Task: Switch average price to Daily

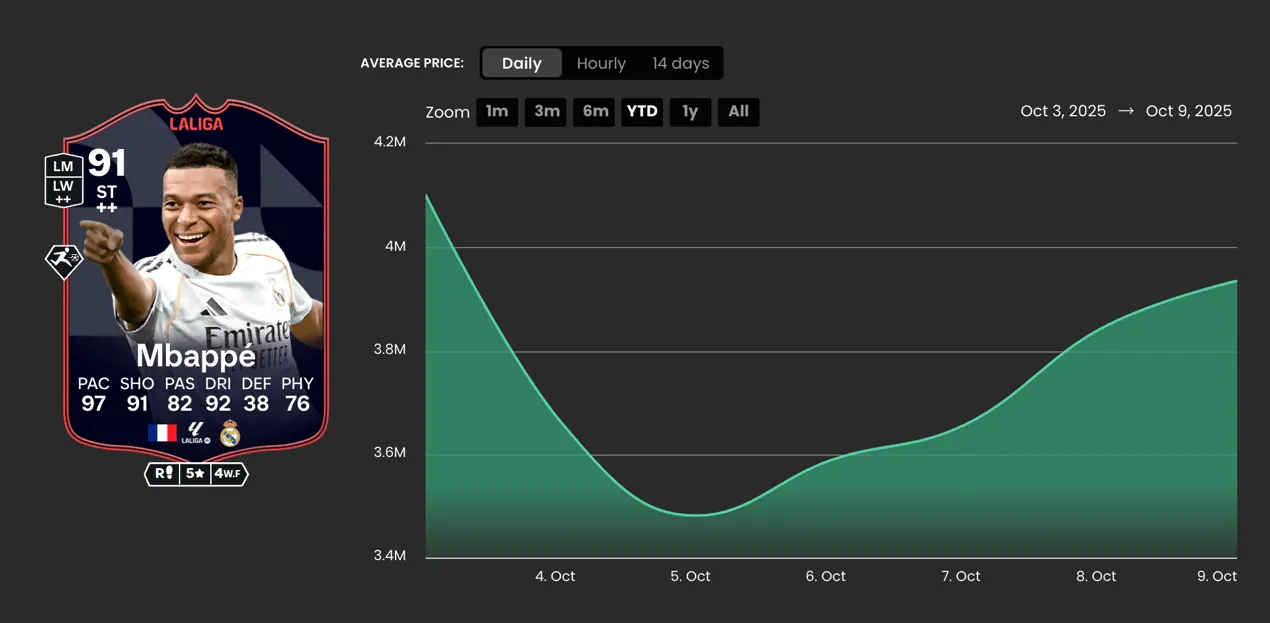Action: (x=521, y=63)
